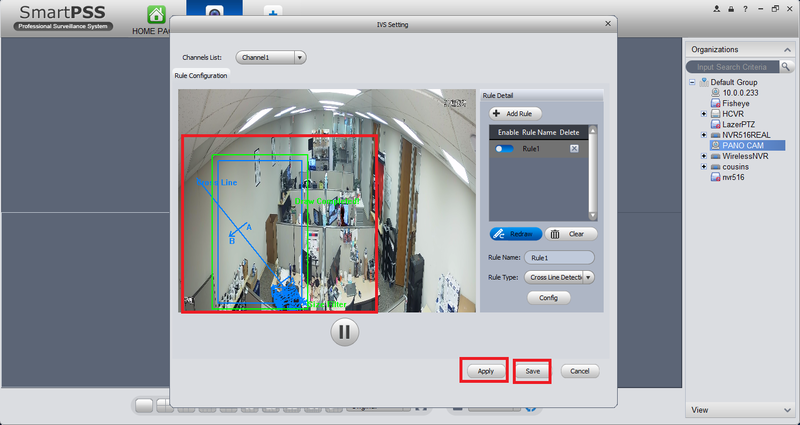Close the IVS Setting dialog

click(x=607, y=23)
